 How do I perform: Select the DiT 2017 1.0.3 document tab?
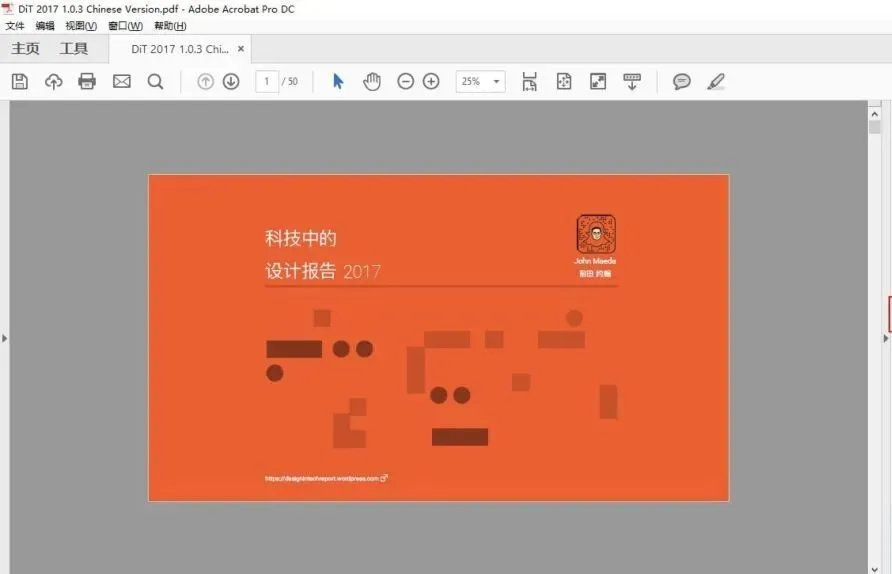coord(180,49)
